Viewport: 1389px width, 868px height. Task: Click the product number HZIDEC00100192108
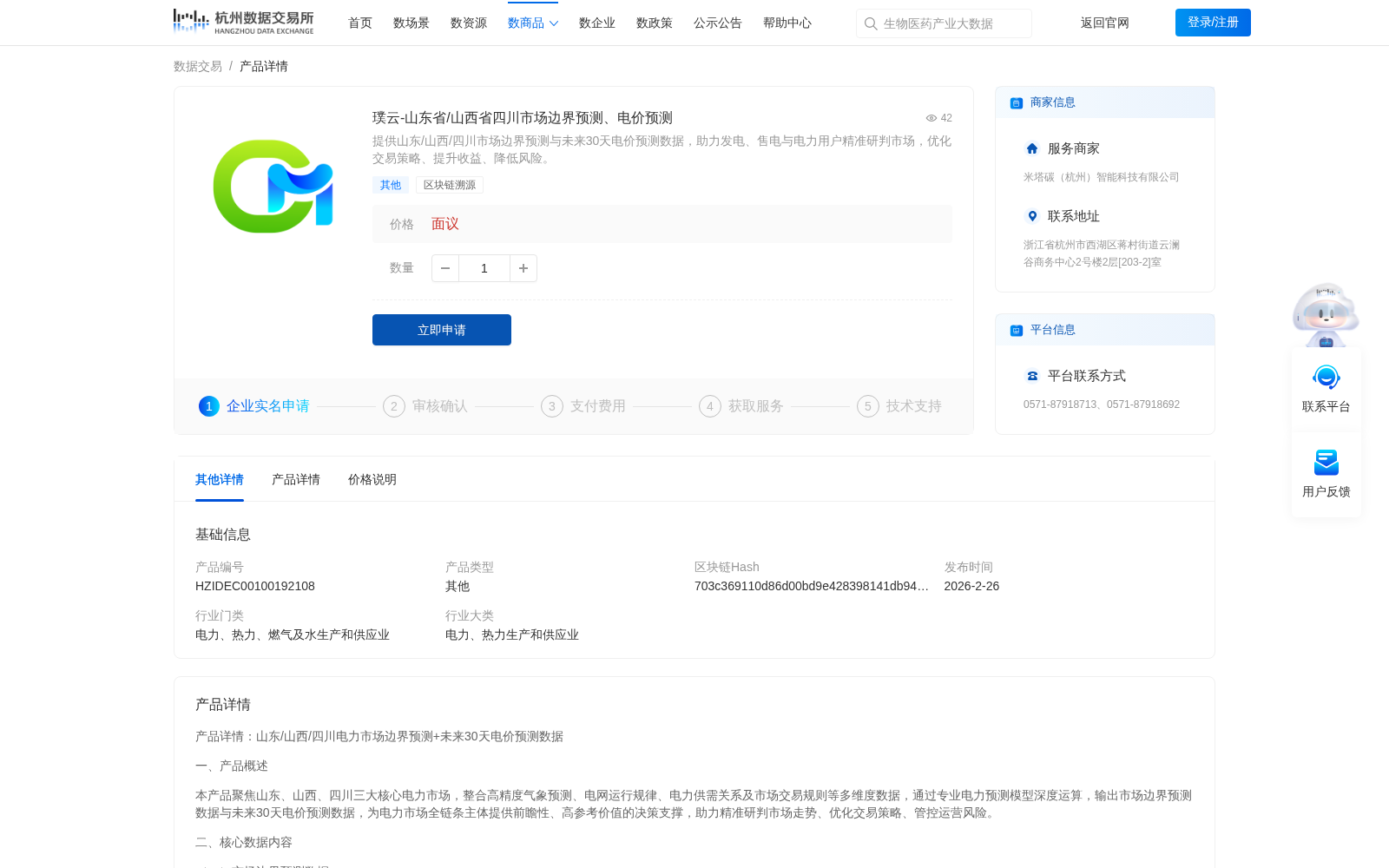pyautogui.click(x=255, y=587)
